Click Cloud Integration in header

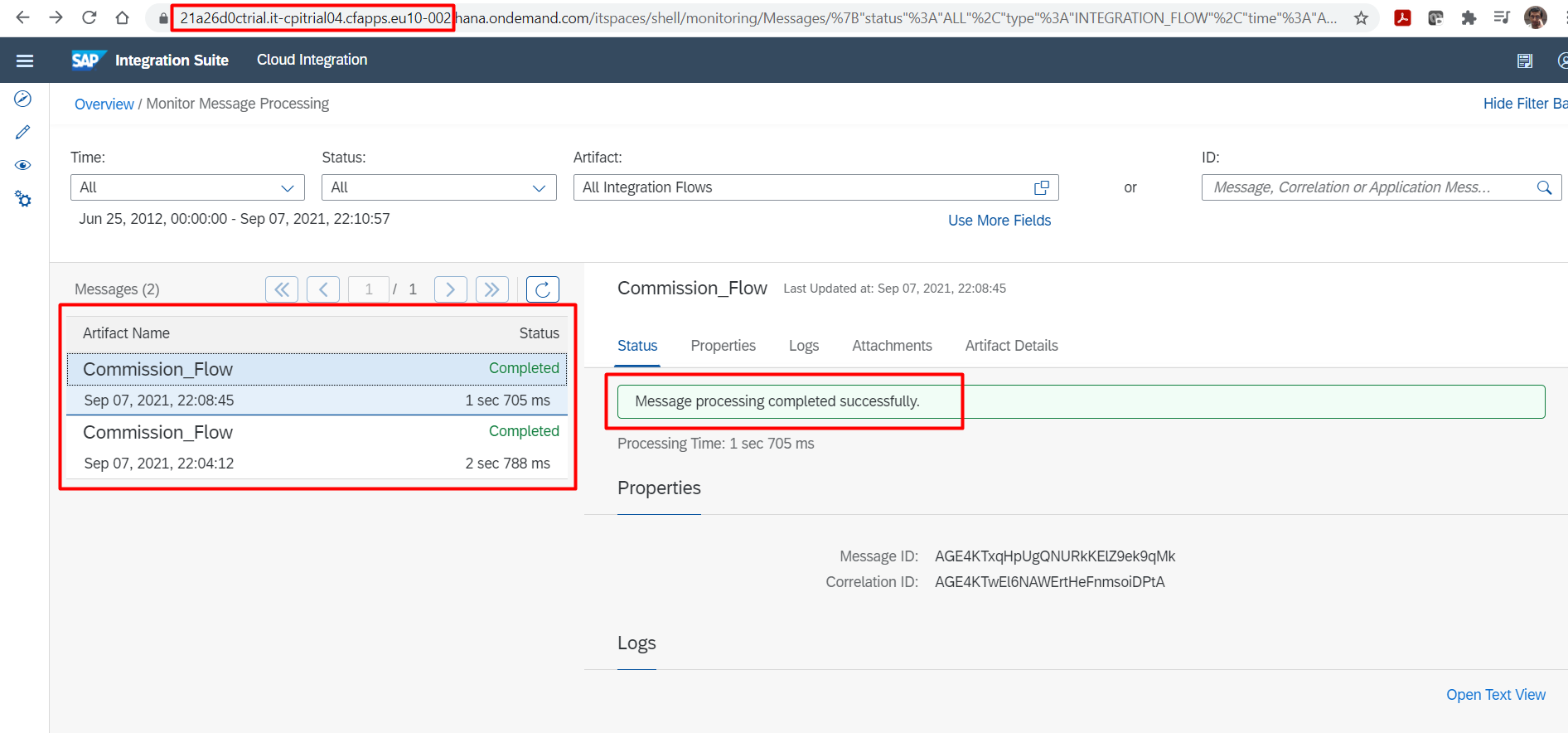(312, 60)
